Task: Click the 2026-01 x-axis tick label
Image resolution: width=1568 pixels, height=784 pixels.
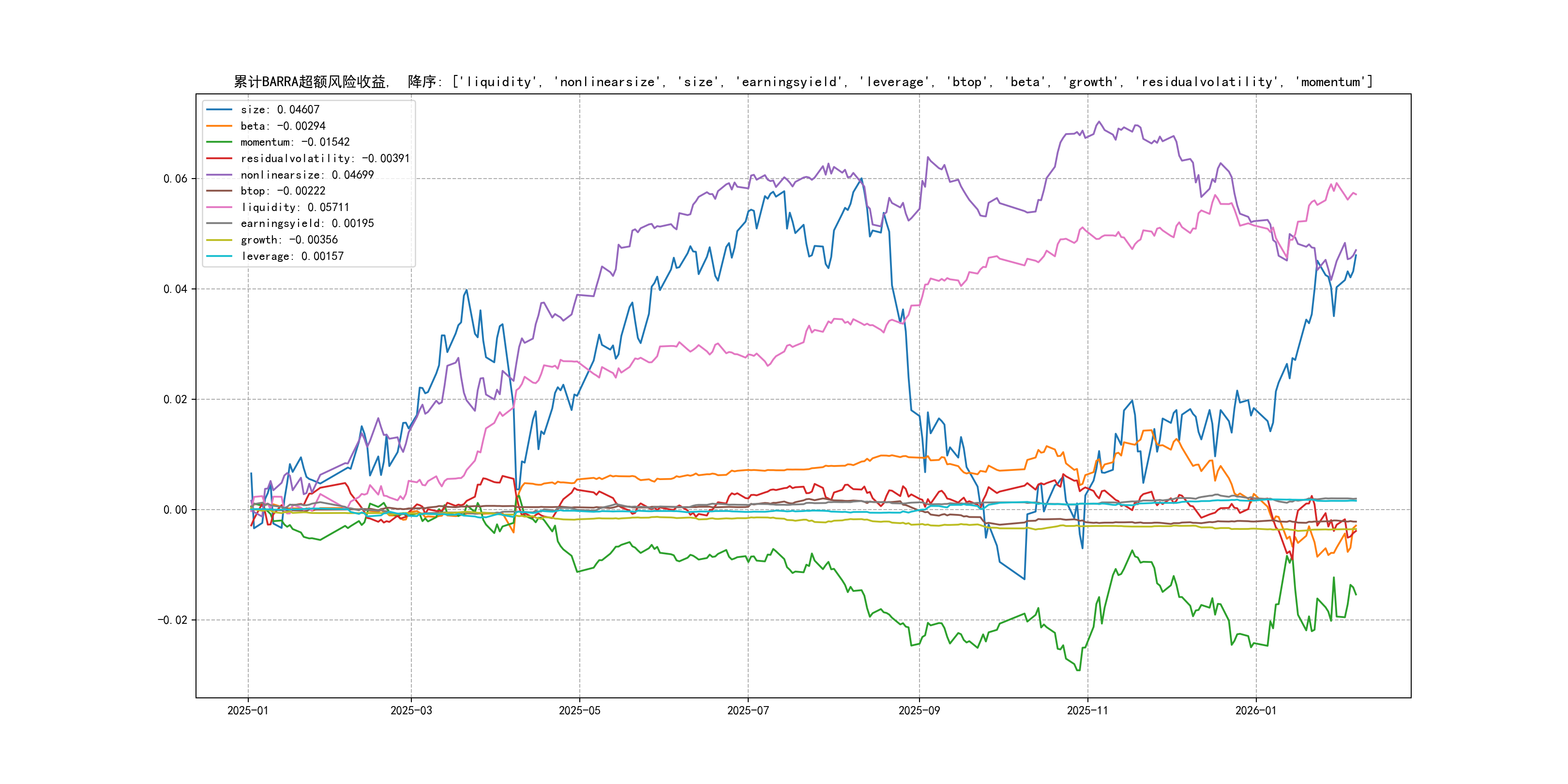Action: pyautogui.click(x=1255, y=710)
